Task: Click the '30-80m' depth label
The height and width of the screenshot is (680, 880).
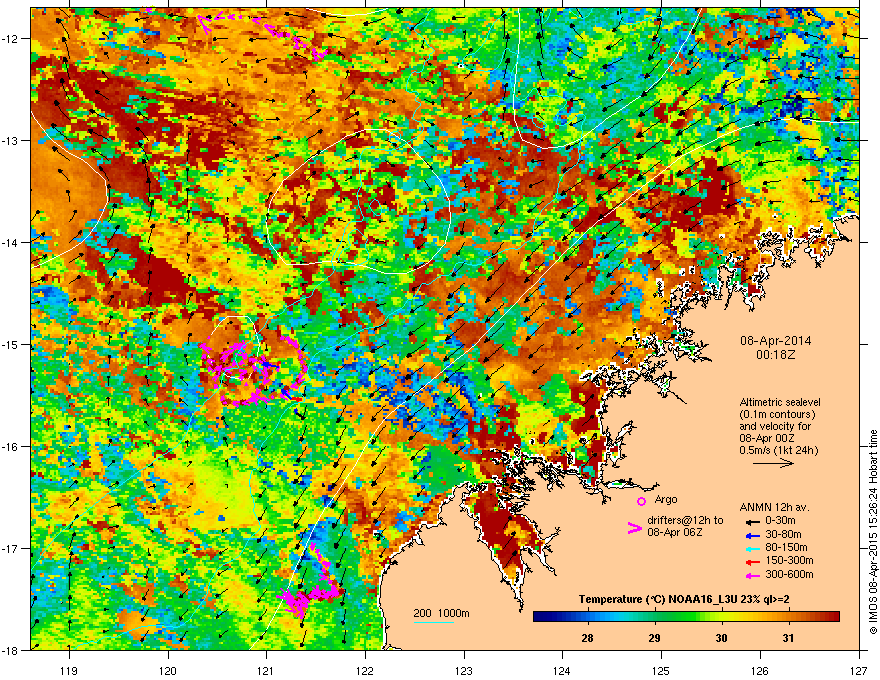Action: point(783,535)
